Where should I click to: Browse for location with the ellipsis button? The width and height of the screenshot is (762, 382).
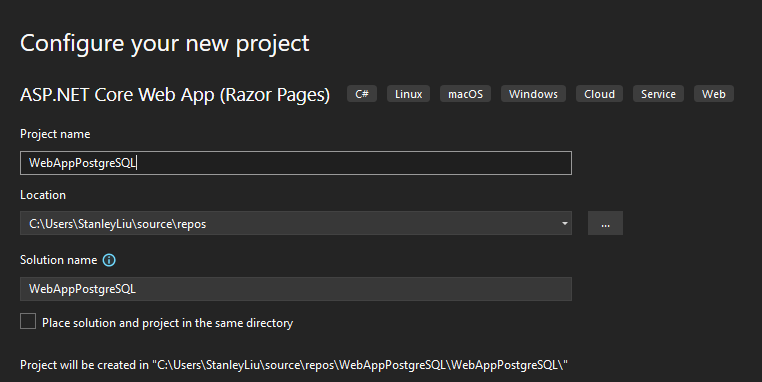(x=605, y=223)
